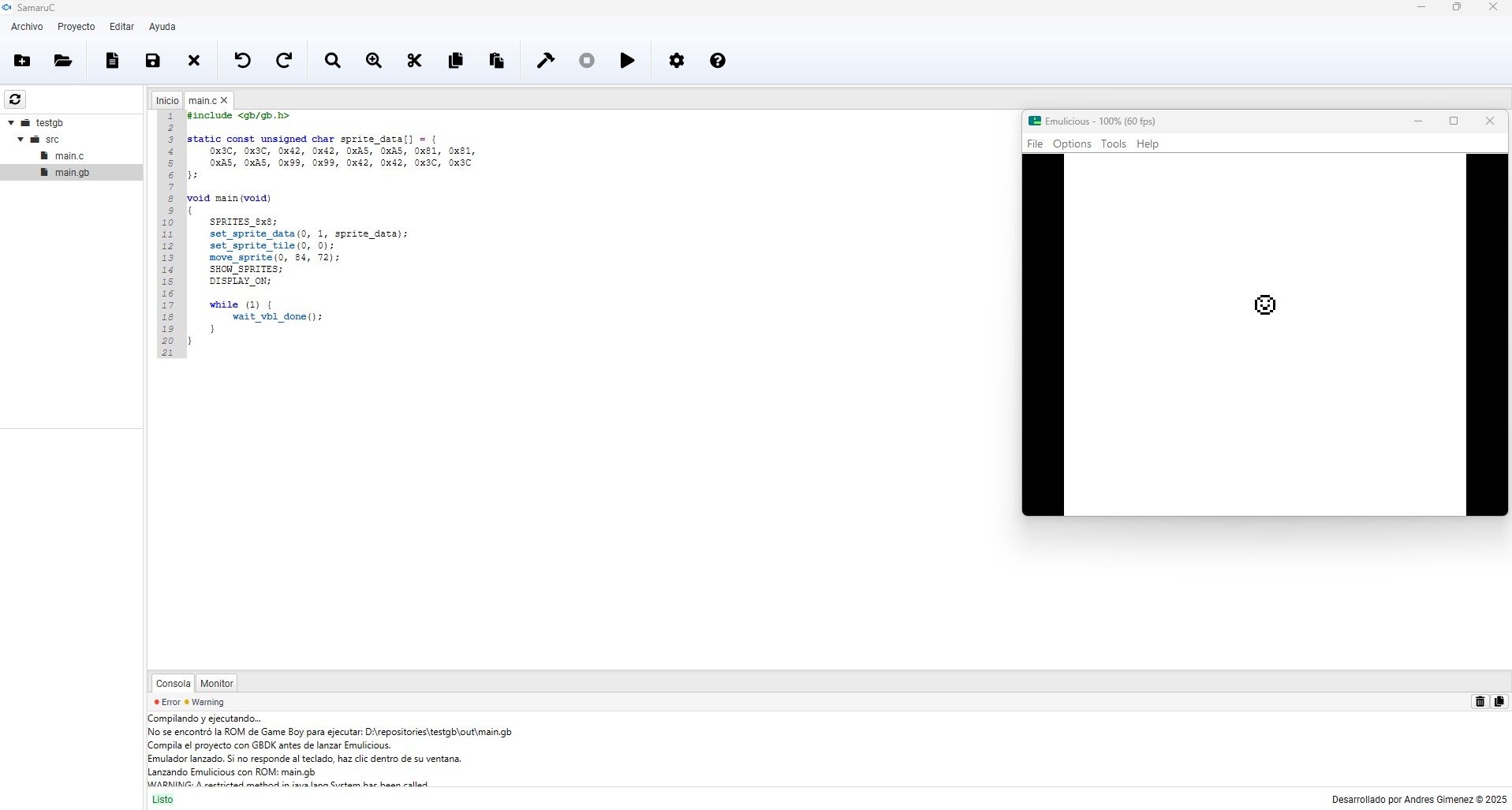Create a new file with the document icon
This screenshot has width=1512, height=810.
coord(113,61)
